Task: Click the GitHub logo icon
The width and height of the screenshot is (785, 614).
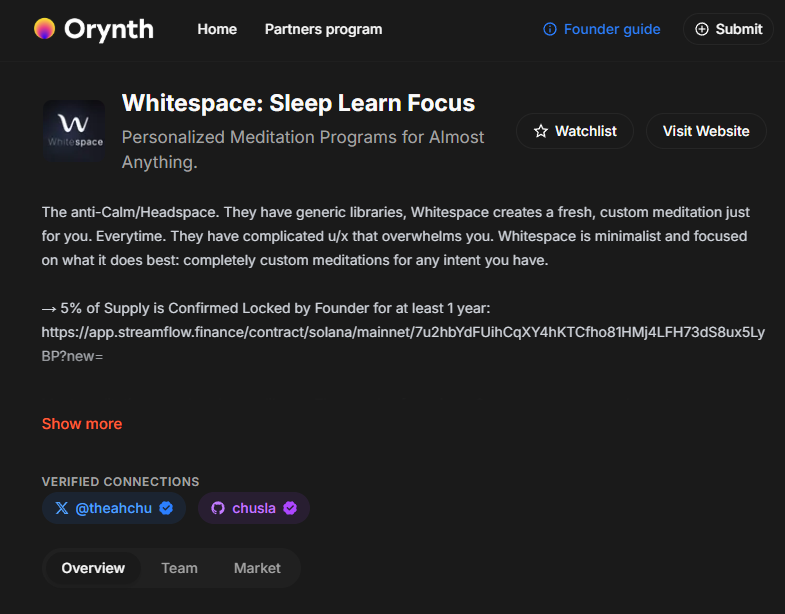Action: [218, 508]
